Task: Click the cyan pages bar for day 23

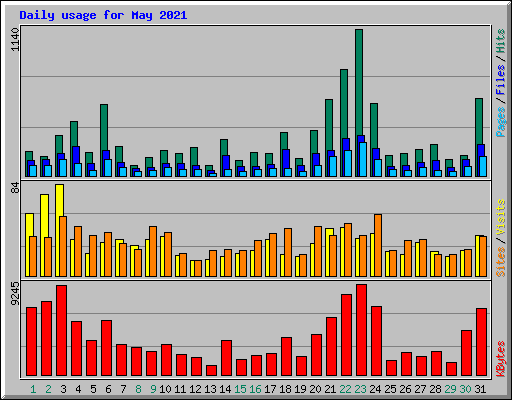Action: click(x=363, y=159)
